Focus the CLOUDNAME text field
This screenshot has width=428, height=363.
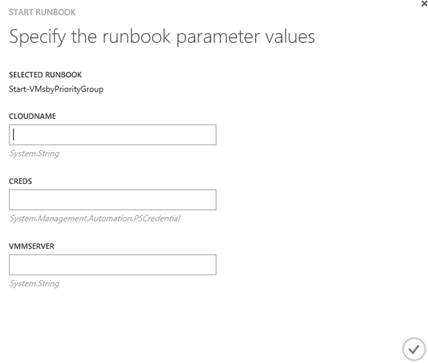[x=113, y=135]
